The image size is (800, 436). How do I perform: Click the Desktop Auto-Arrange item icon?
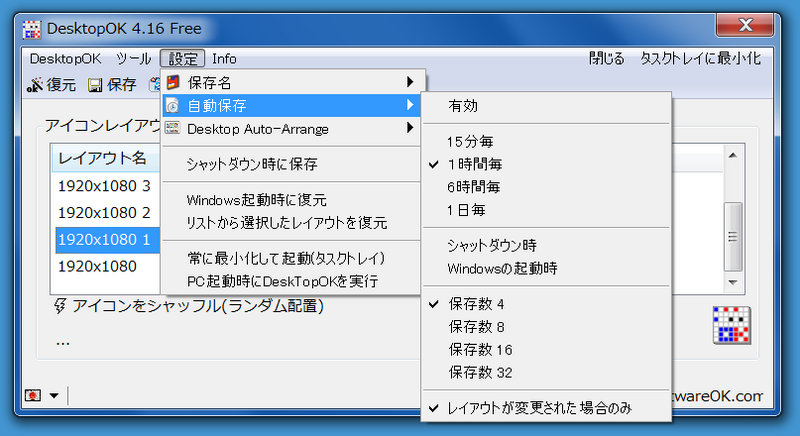pyautogui.click(x=173, y=128)
